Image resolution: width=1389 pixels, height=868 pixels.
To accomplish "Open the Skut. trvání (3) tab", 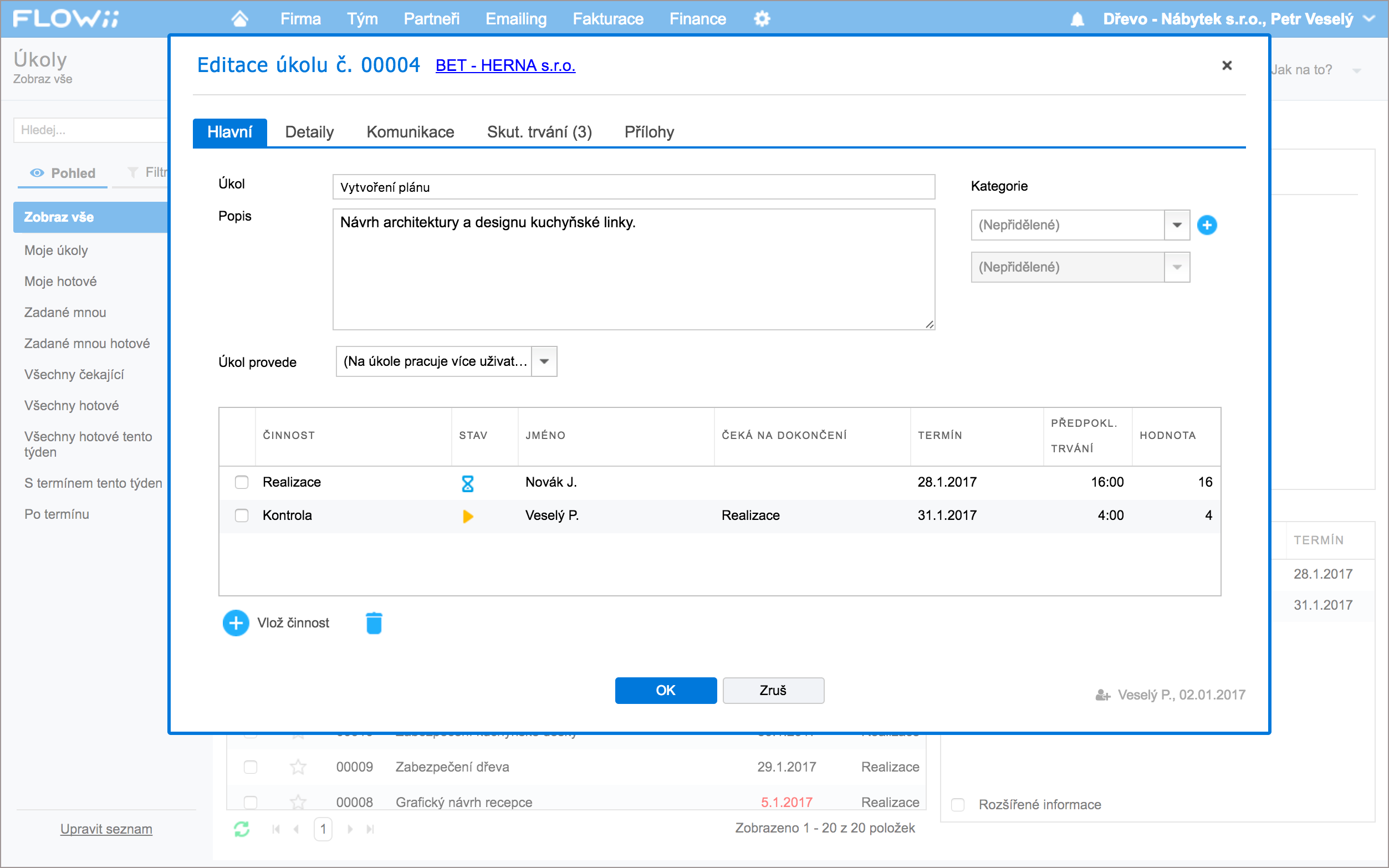I will pos(539,132).
